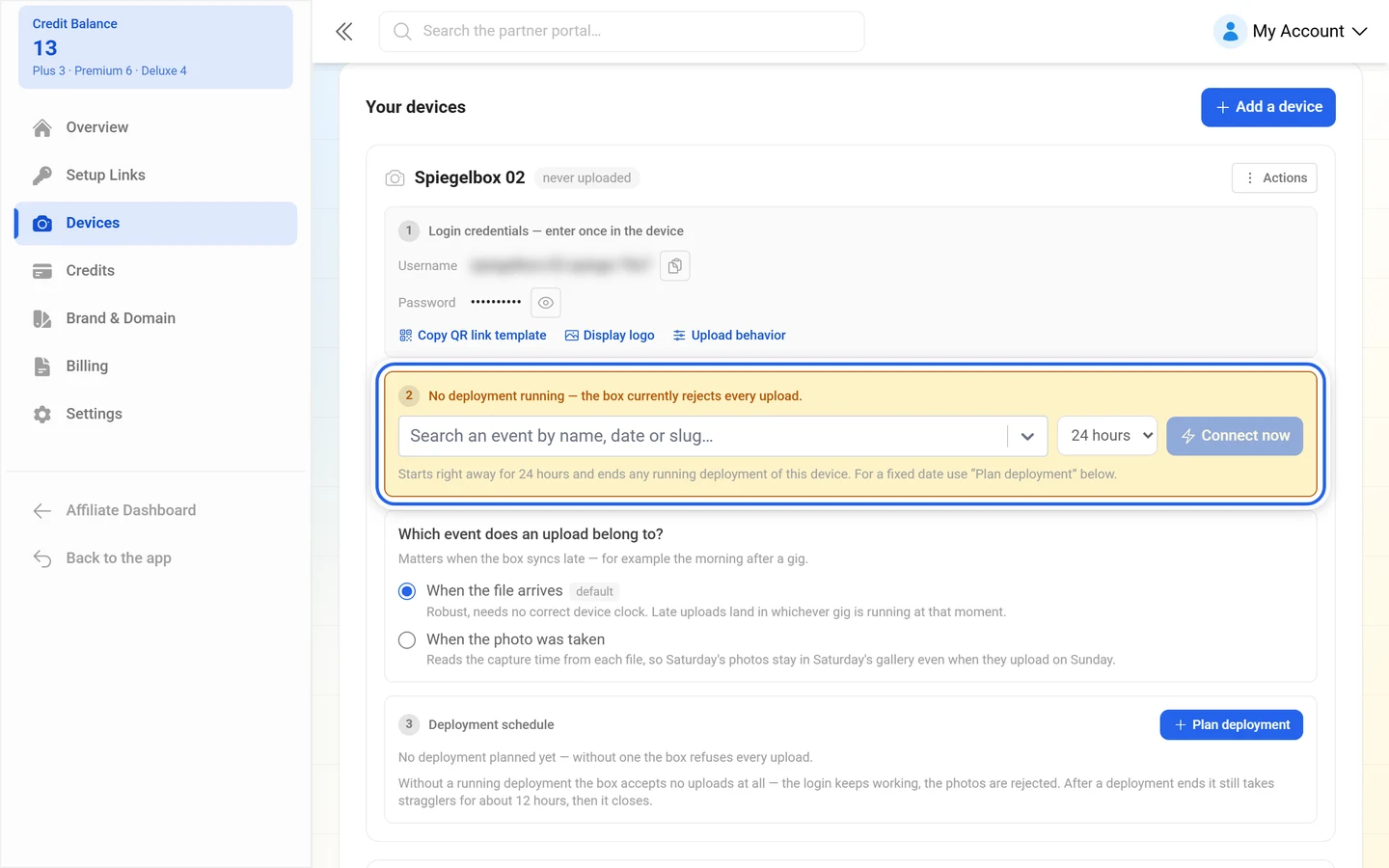
Task: Open the My Account dropdown menu
Action: click(x=1292, y=32)
